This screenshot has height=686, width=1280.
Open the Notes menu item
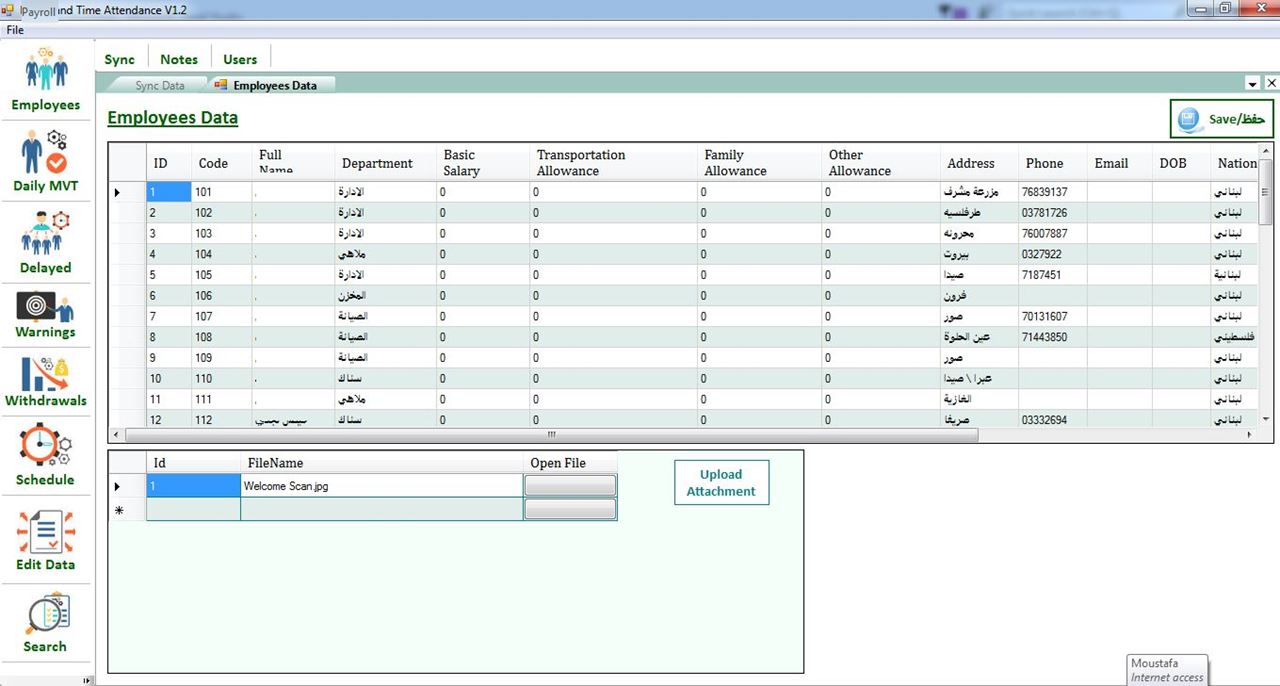point(179,59)
